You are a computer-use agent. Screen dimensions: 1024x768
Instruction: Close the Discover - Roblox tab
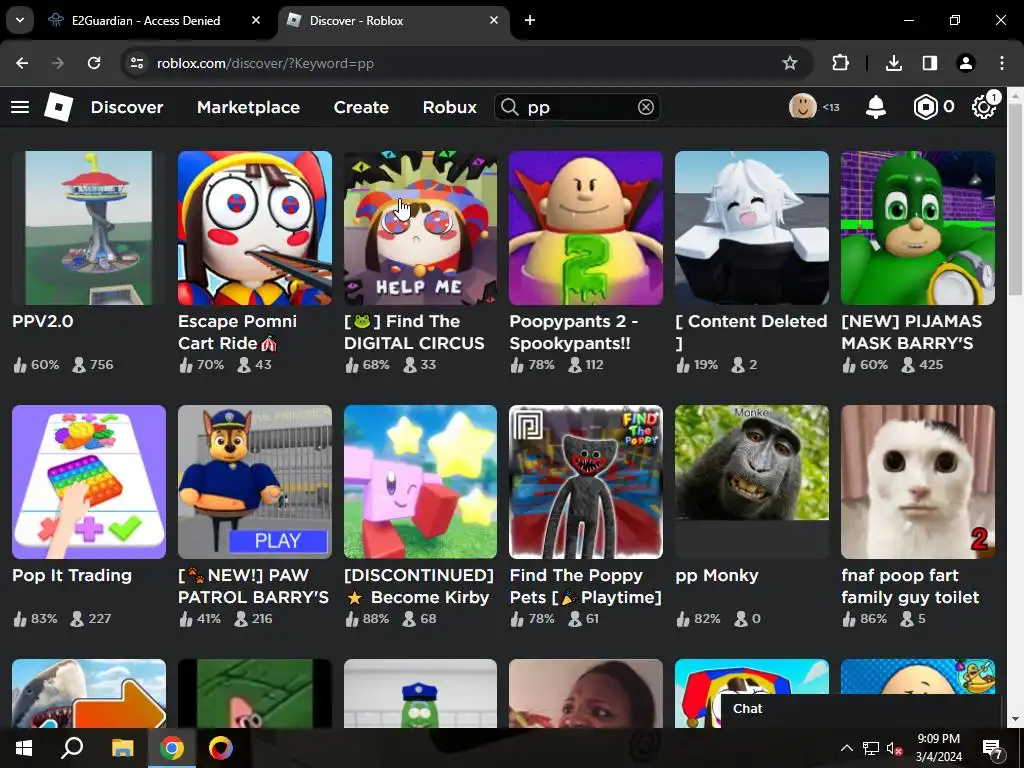(494, 20)
